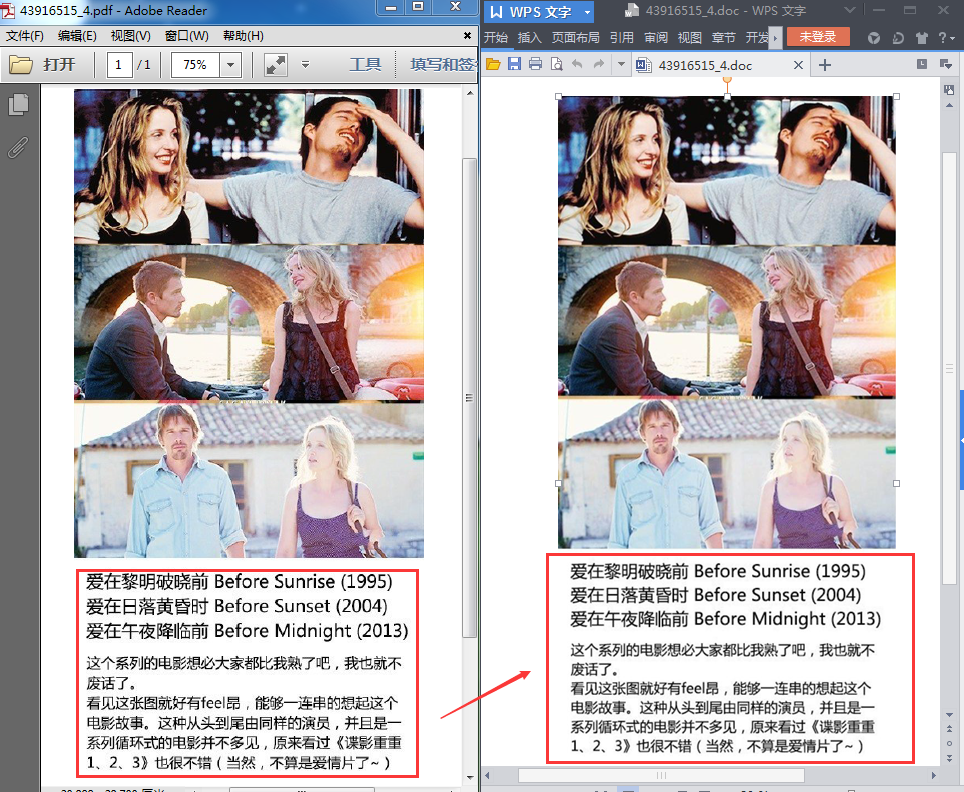Click the WPS previous page double-arrow
The image size is (964, 792).
pos(949,729)
